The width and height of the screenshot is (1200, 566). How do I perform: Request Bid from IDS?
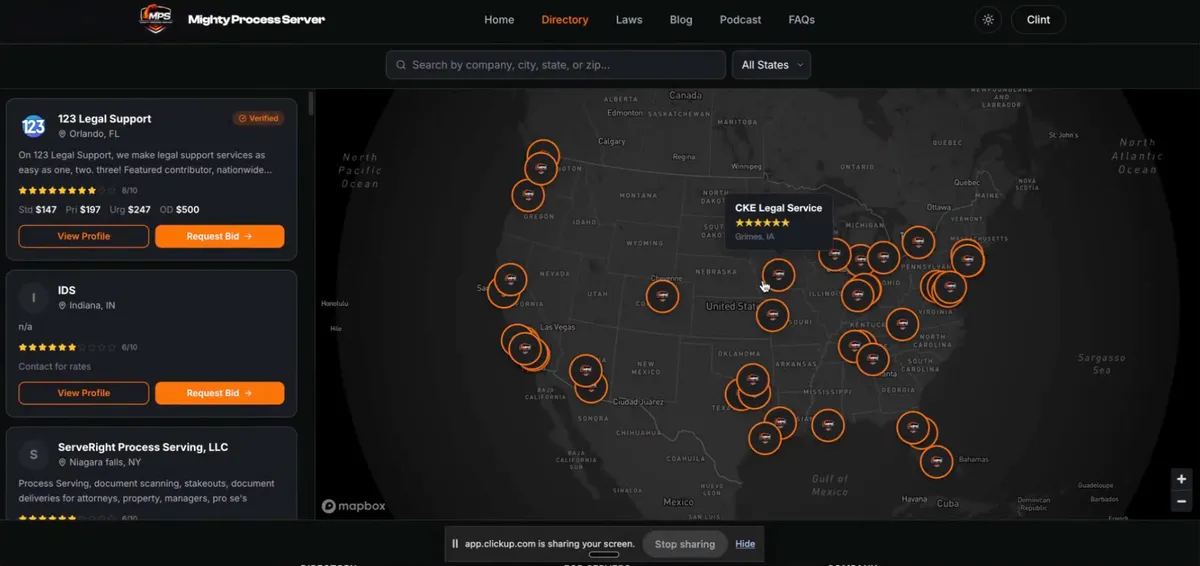(219, 393)
